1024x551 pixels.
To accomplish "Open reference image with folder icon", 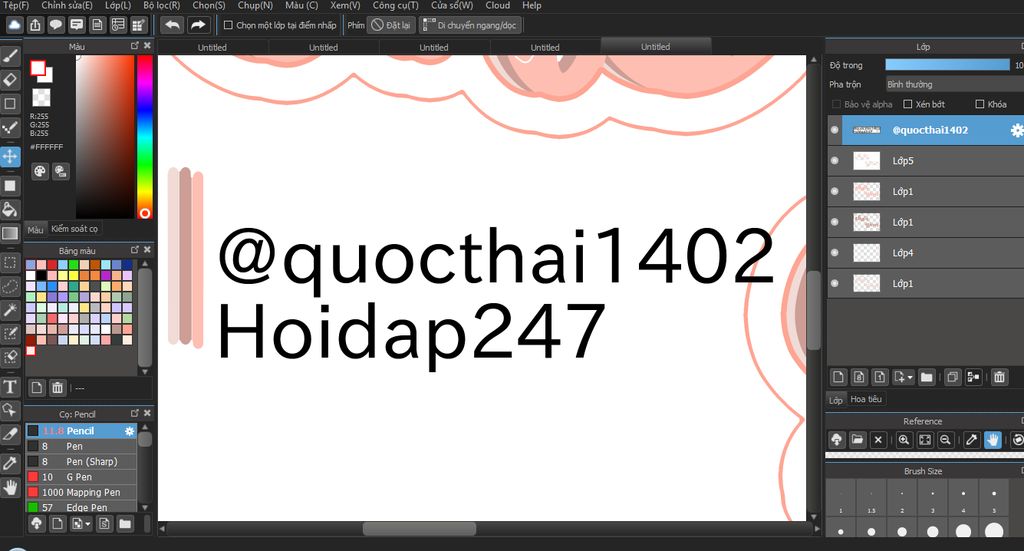I will [857, 440].
